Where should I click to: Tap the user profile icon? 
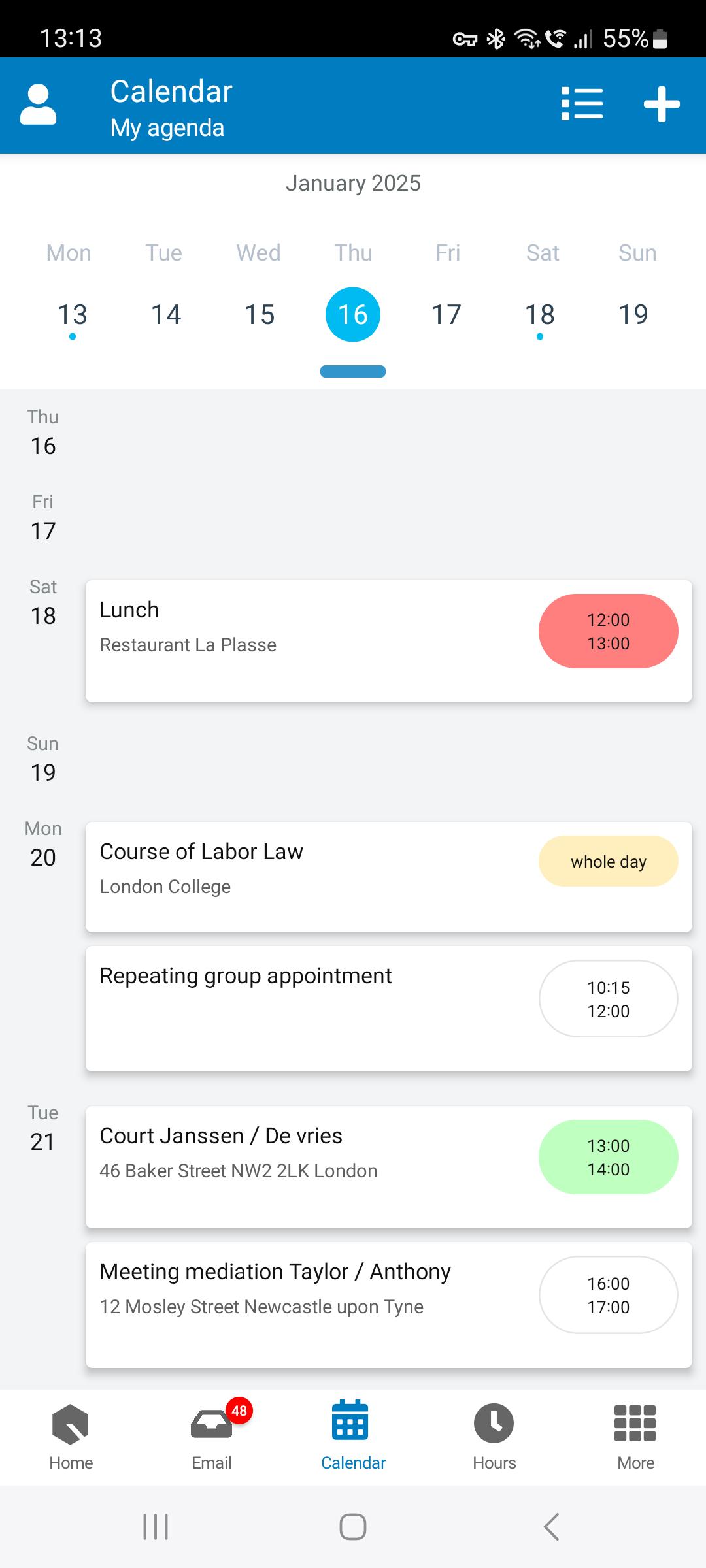pos(39,105)
